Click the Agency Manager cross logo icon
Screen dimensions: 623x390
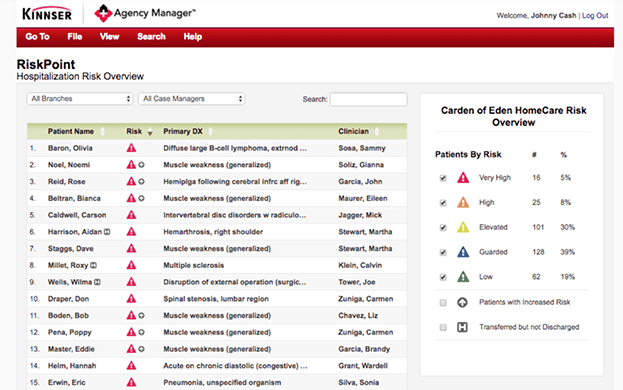point(103,13)
